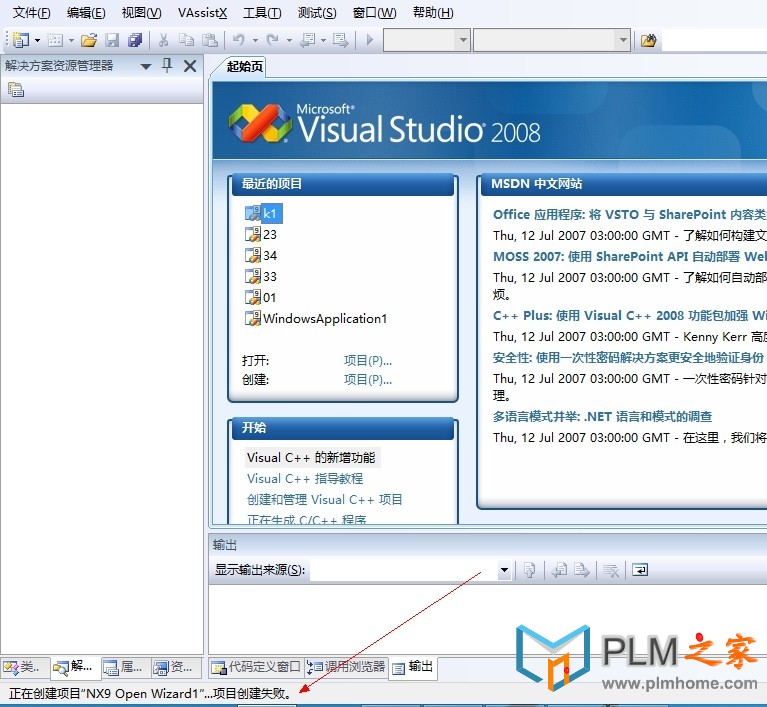Click the Solution Explorer properties toolbar icon

click(x=16, y=90)
